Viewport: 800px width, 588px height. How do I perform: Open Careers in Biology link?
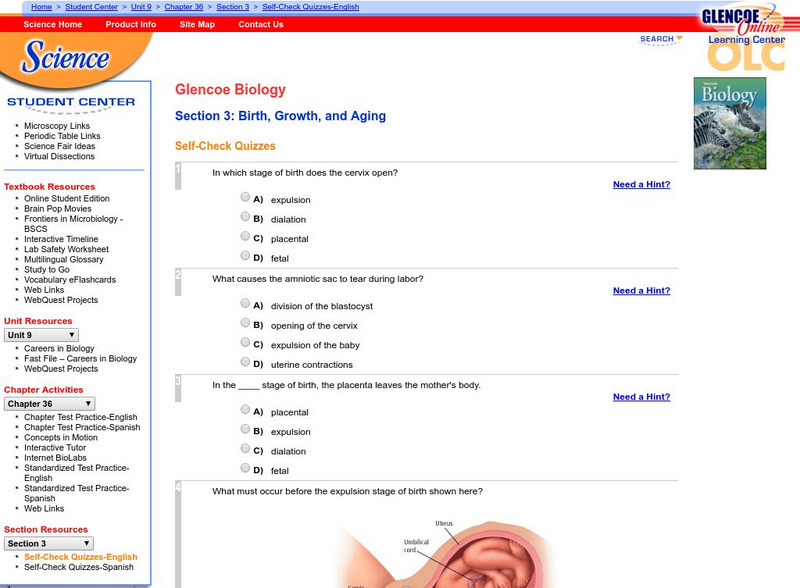click(x=59, y=348)
